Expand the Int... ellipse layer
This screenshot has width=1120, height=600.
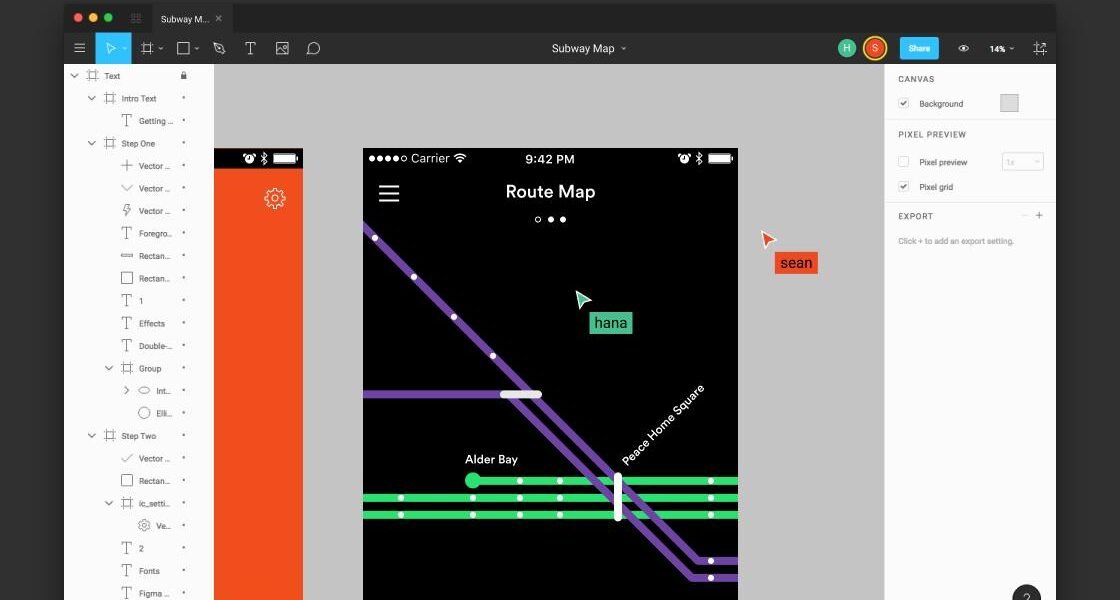pos(126,391)
